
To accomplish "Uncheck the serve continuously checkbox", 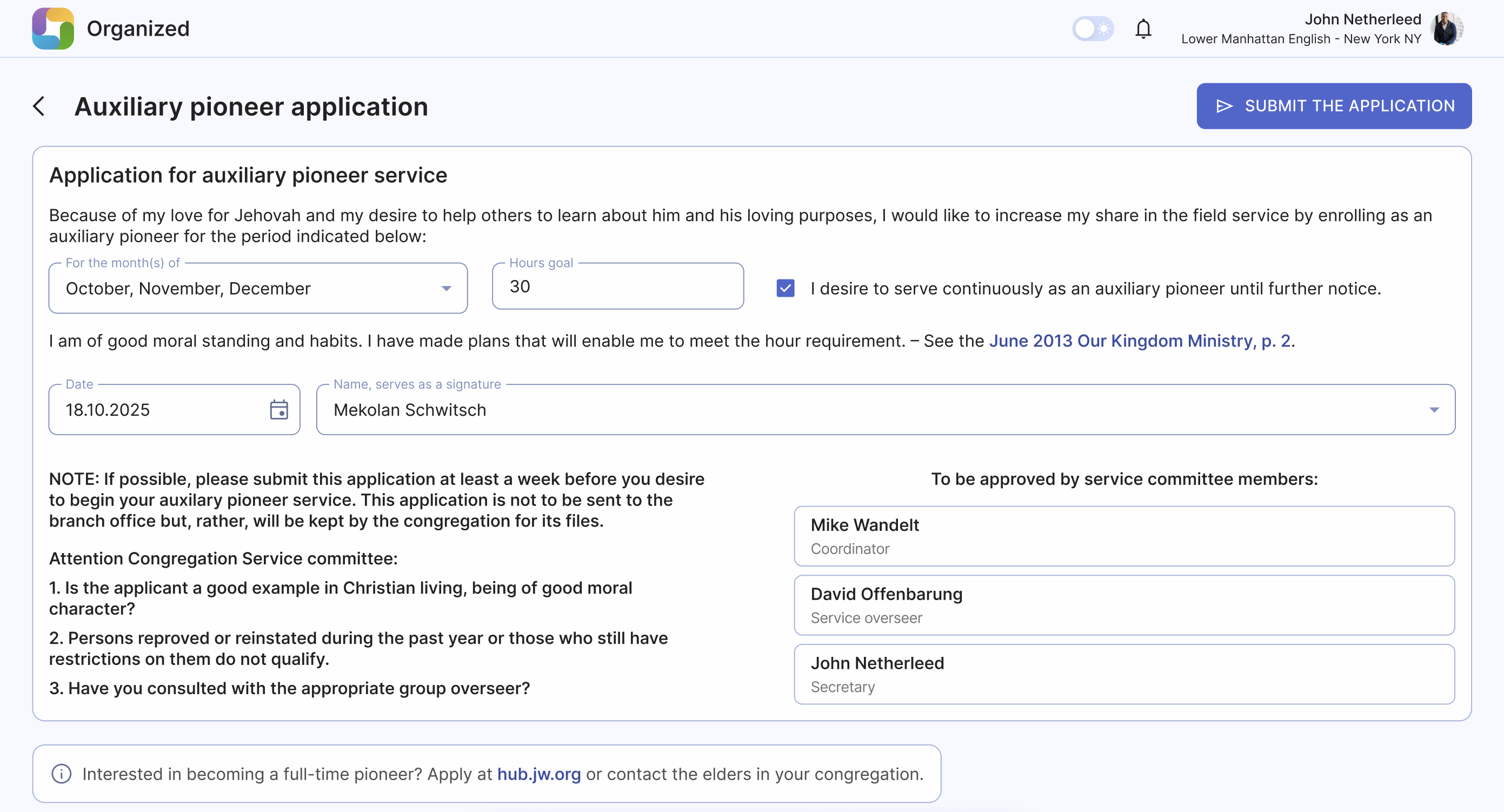I will point(786,288).
